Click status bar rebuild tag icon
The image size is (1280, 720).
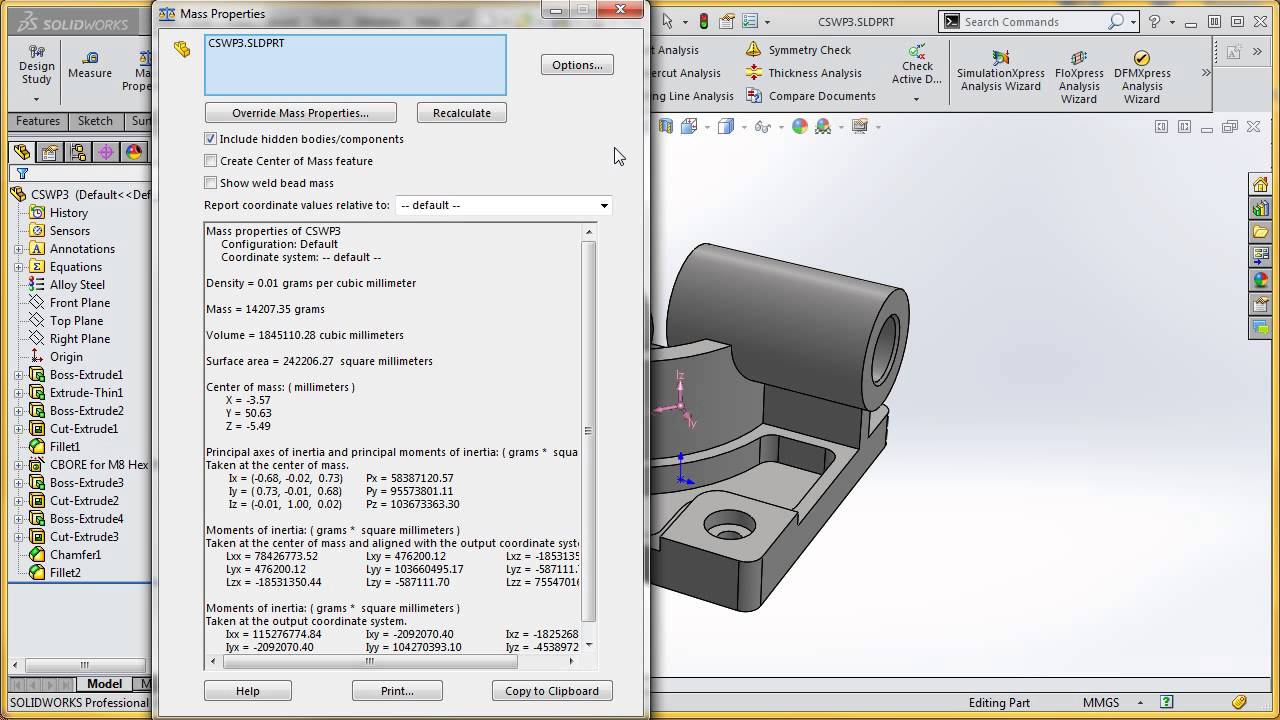tap(1239, 702)
